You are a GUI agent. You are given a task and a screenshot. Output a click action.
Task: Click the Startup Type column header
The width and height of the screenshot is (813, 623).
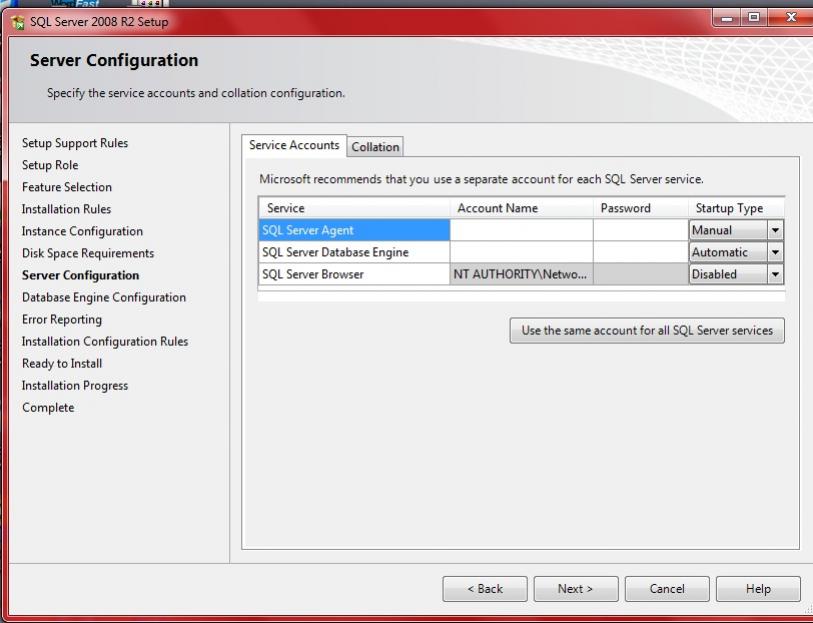[736, 208]
